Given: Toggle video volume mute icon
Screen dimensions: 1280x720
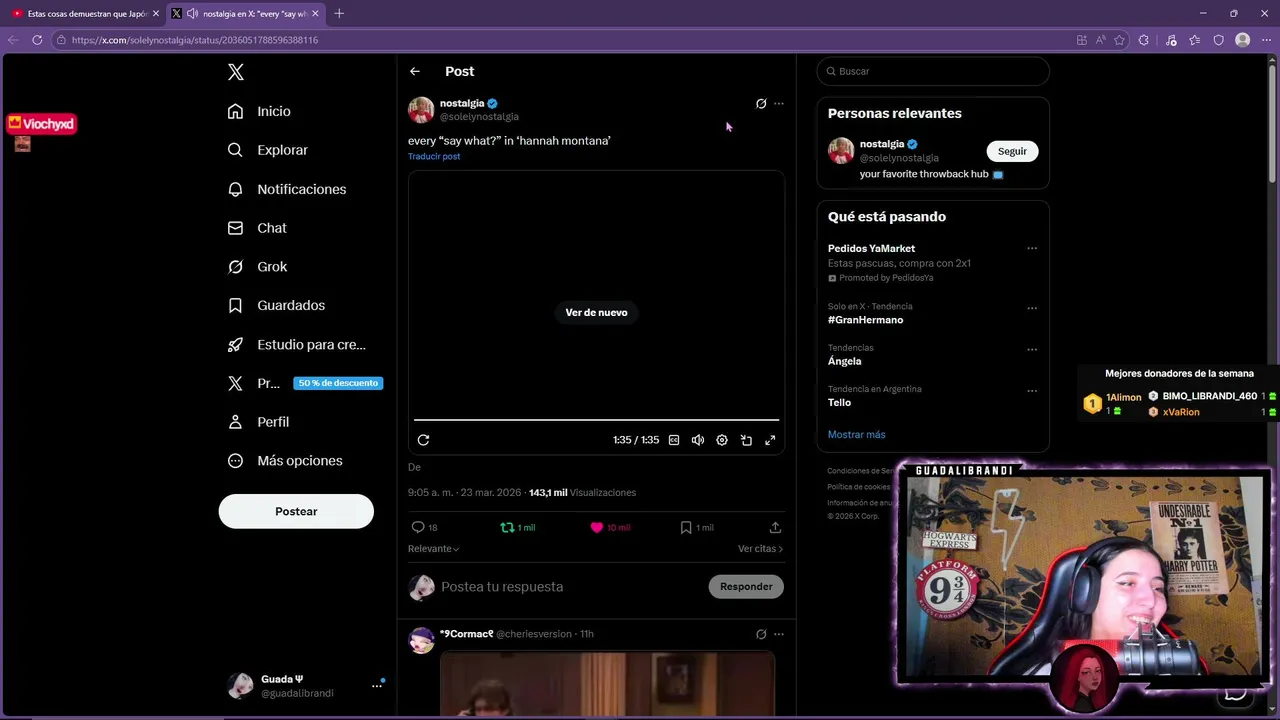Looking at the screenshot, I should pos(698,440).
